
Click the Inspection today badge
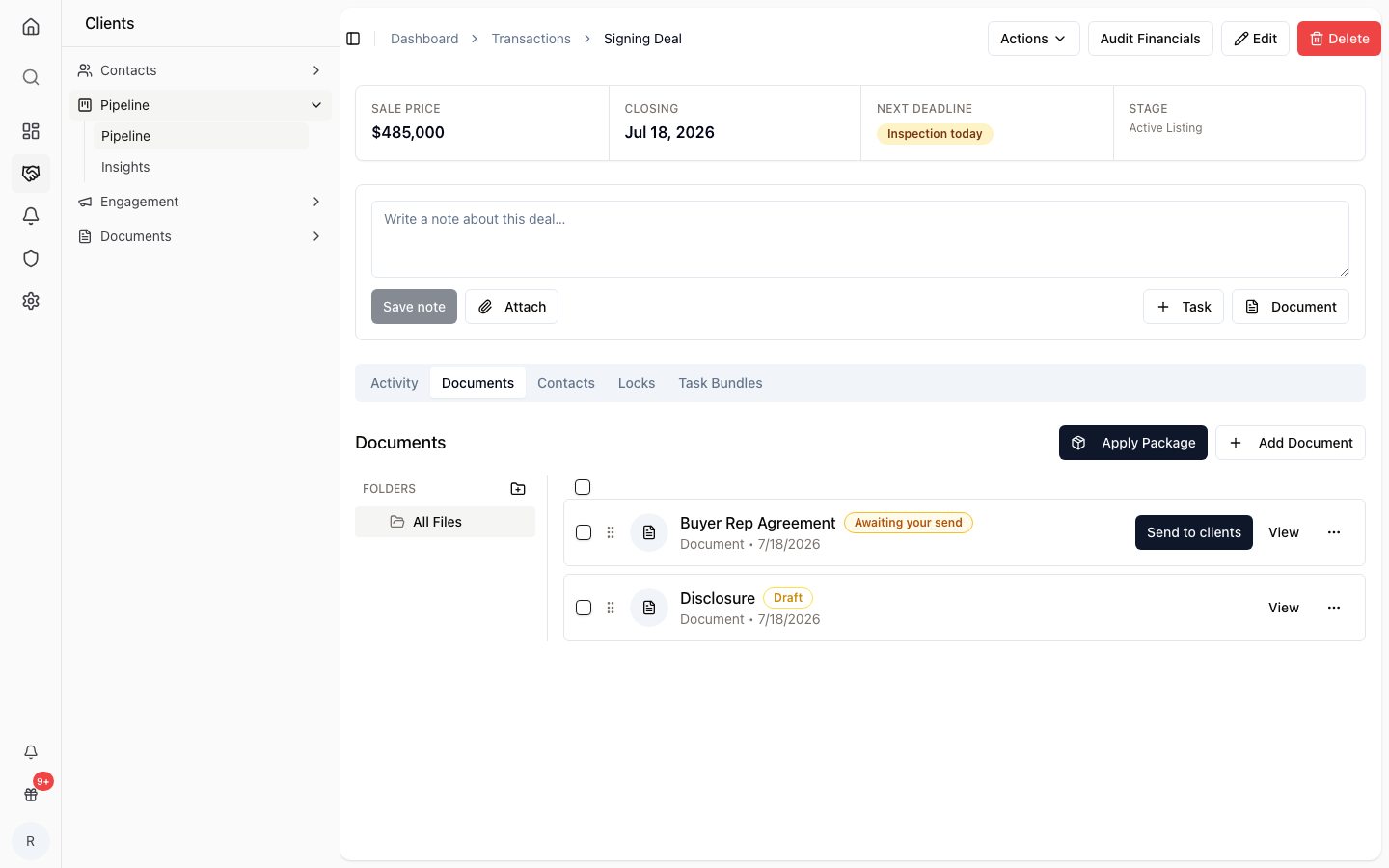pyautogui.click(x=935, y=134)
